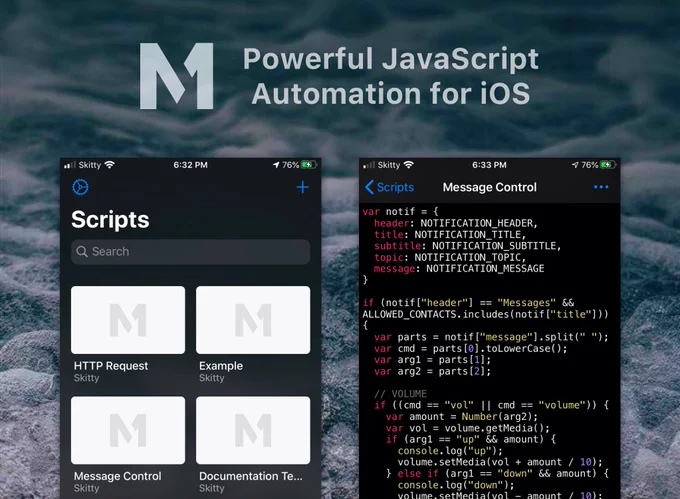Click Wi-Fi icon in right phone status bar
The image size is (680, 499).
coord(409,165)
